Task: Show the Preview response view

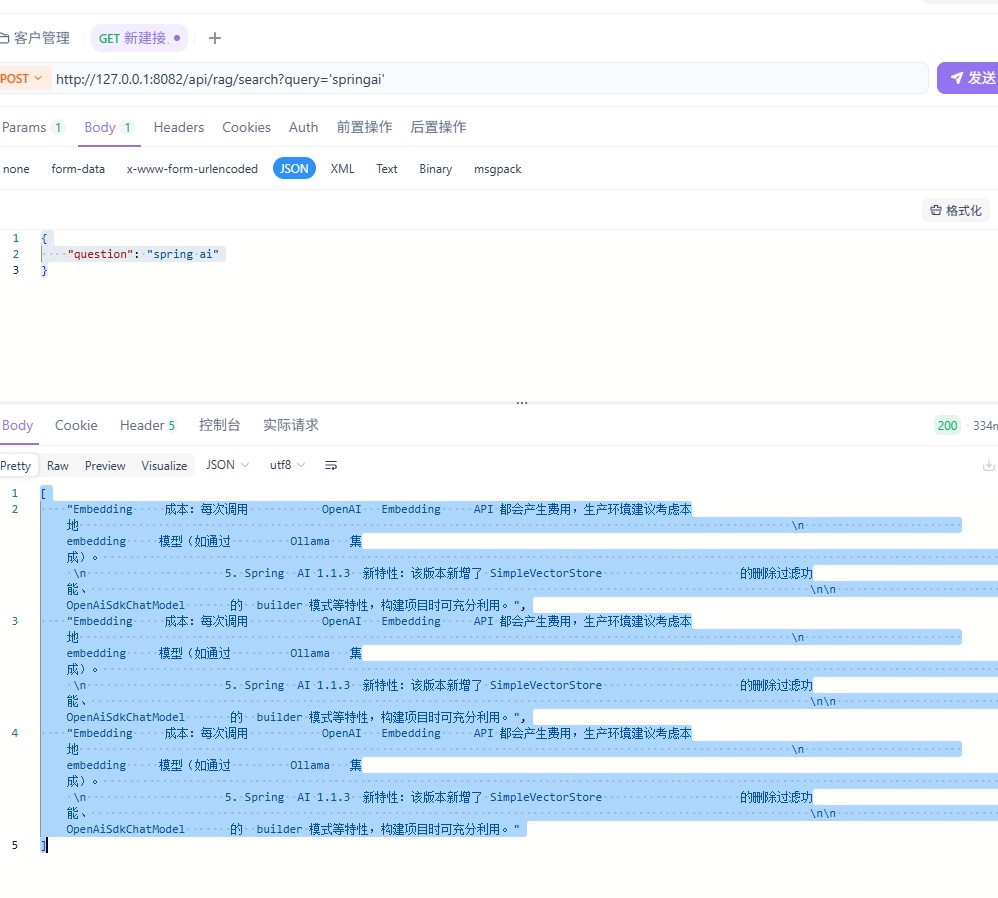Action: (x=105, y=465)
